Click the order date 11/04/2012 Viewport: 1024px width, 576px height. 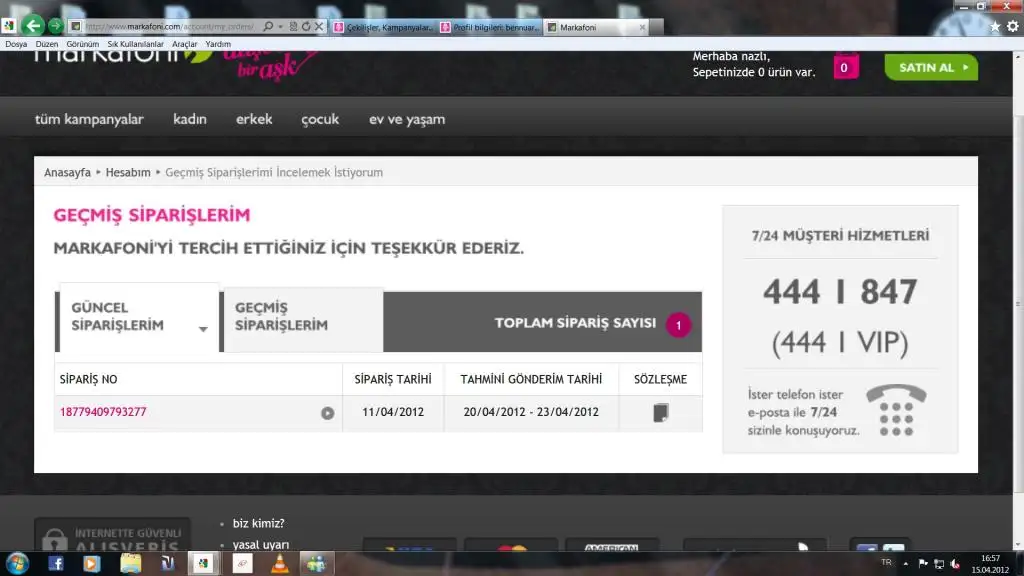pyautogui.click(x=393, y=412)
